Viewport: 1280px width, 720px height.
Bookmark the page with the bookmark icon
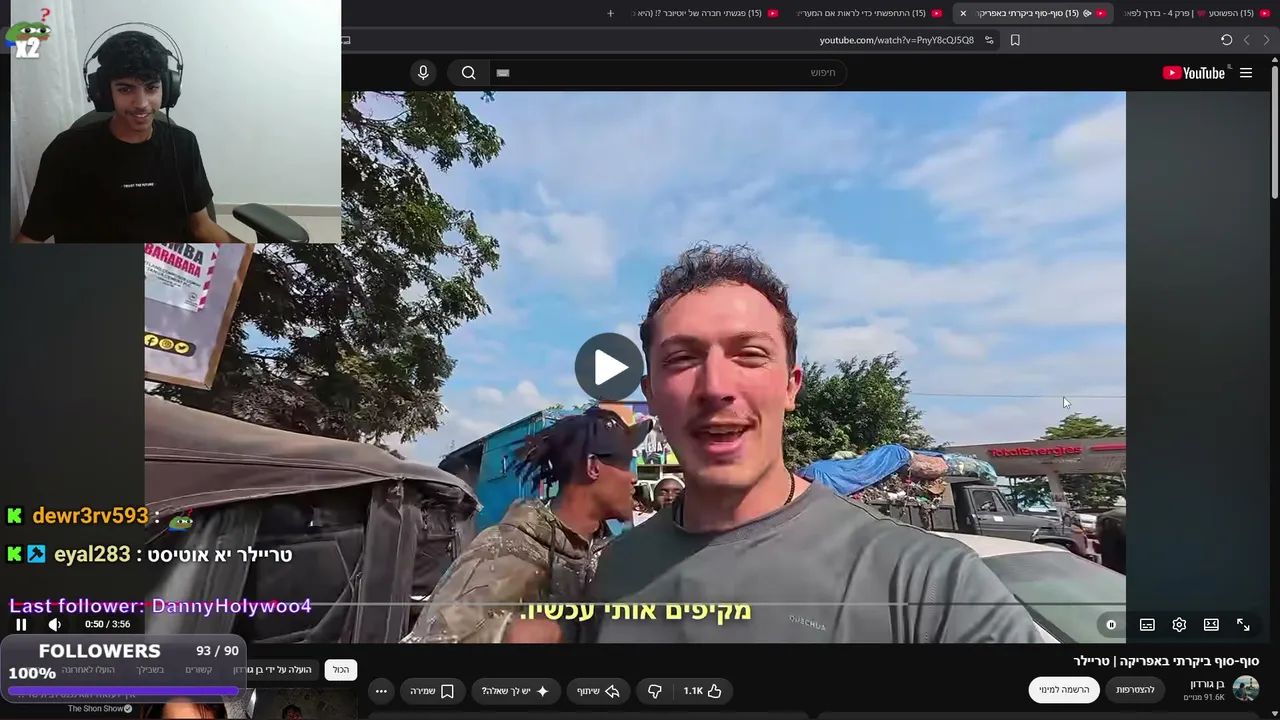(x=1015, y=40)
